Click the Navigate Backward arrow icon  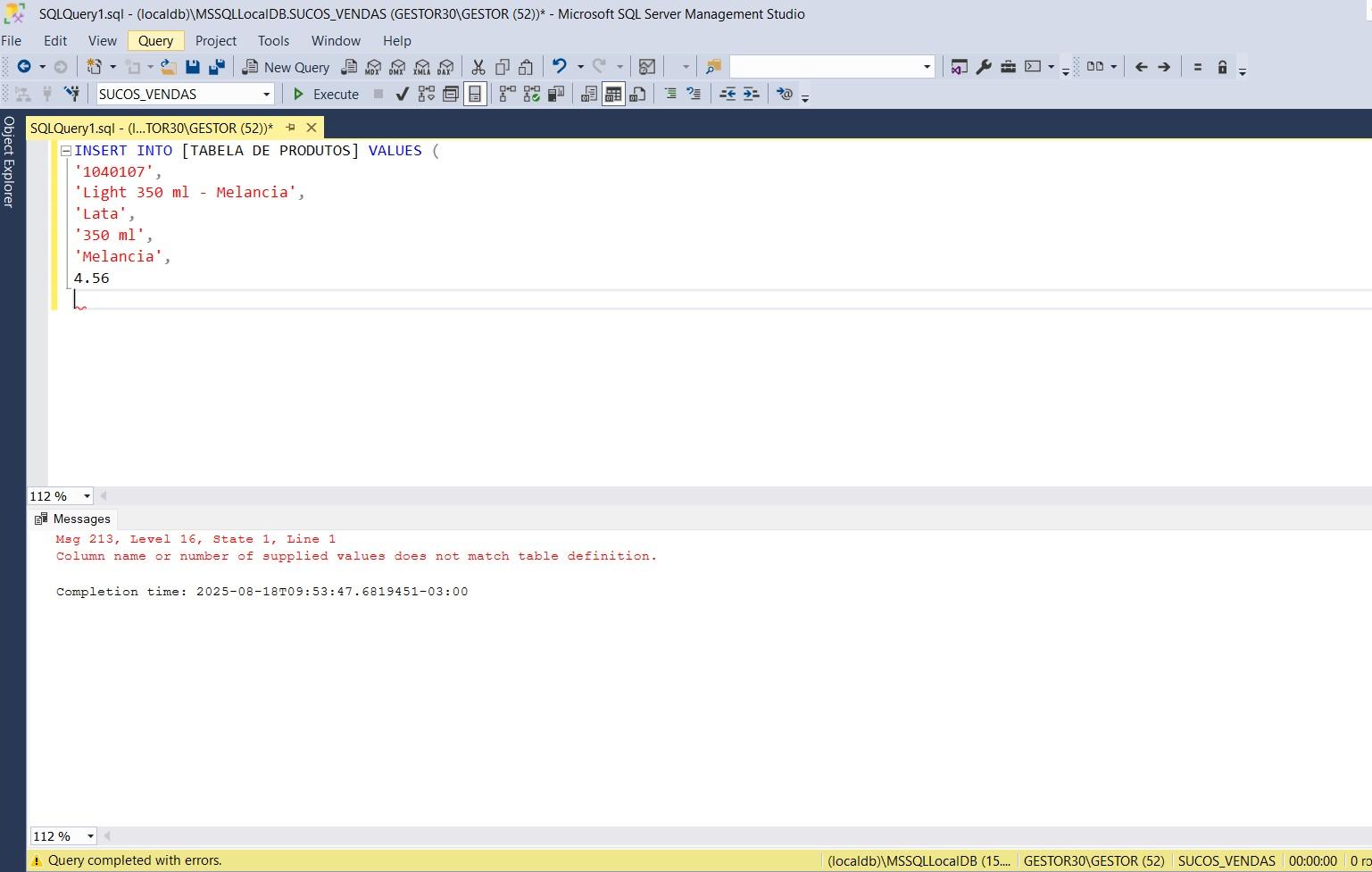click(x=24, y=67)
